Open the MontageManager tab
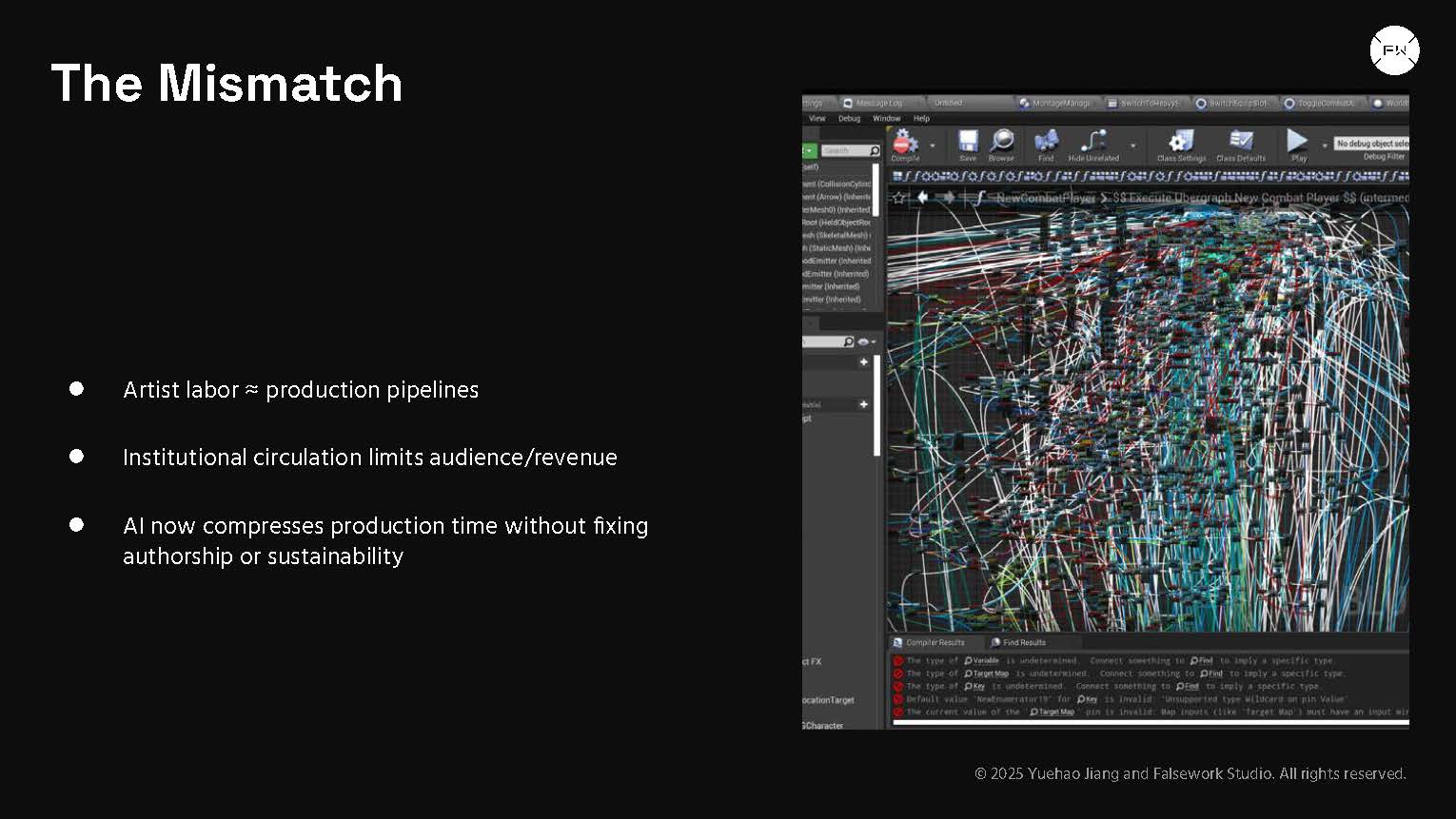 1059,103
